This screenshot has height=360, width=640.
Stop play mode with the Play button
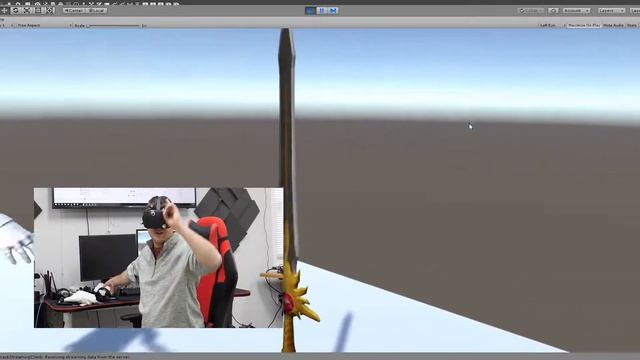(x=310, y=11)
